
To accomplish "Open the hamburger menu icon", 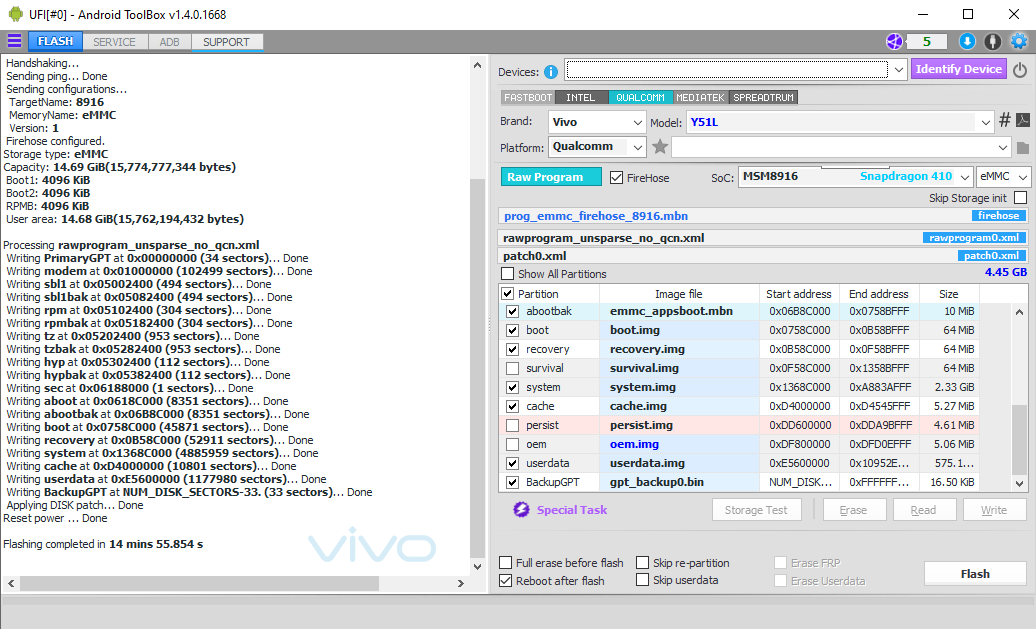I will coord(14,41).
